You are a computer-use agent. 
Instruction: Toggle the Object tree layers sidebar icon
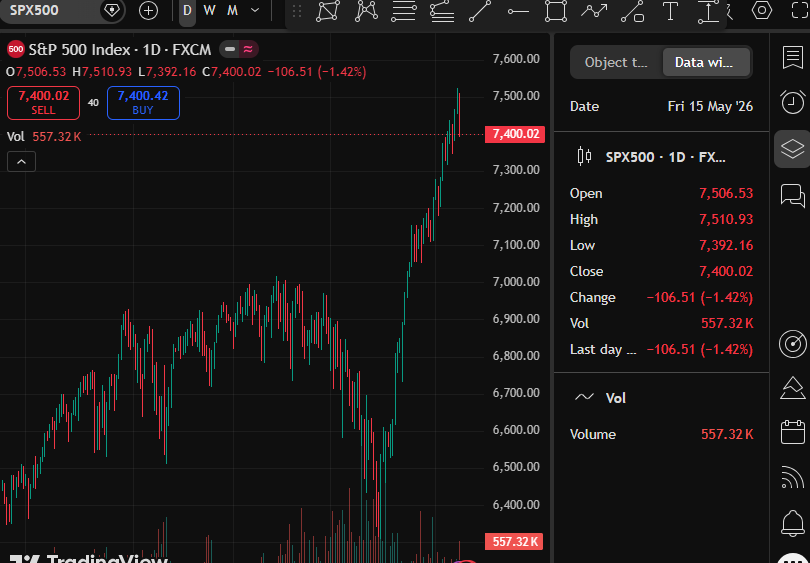click(x=792, y=149)
